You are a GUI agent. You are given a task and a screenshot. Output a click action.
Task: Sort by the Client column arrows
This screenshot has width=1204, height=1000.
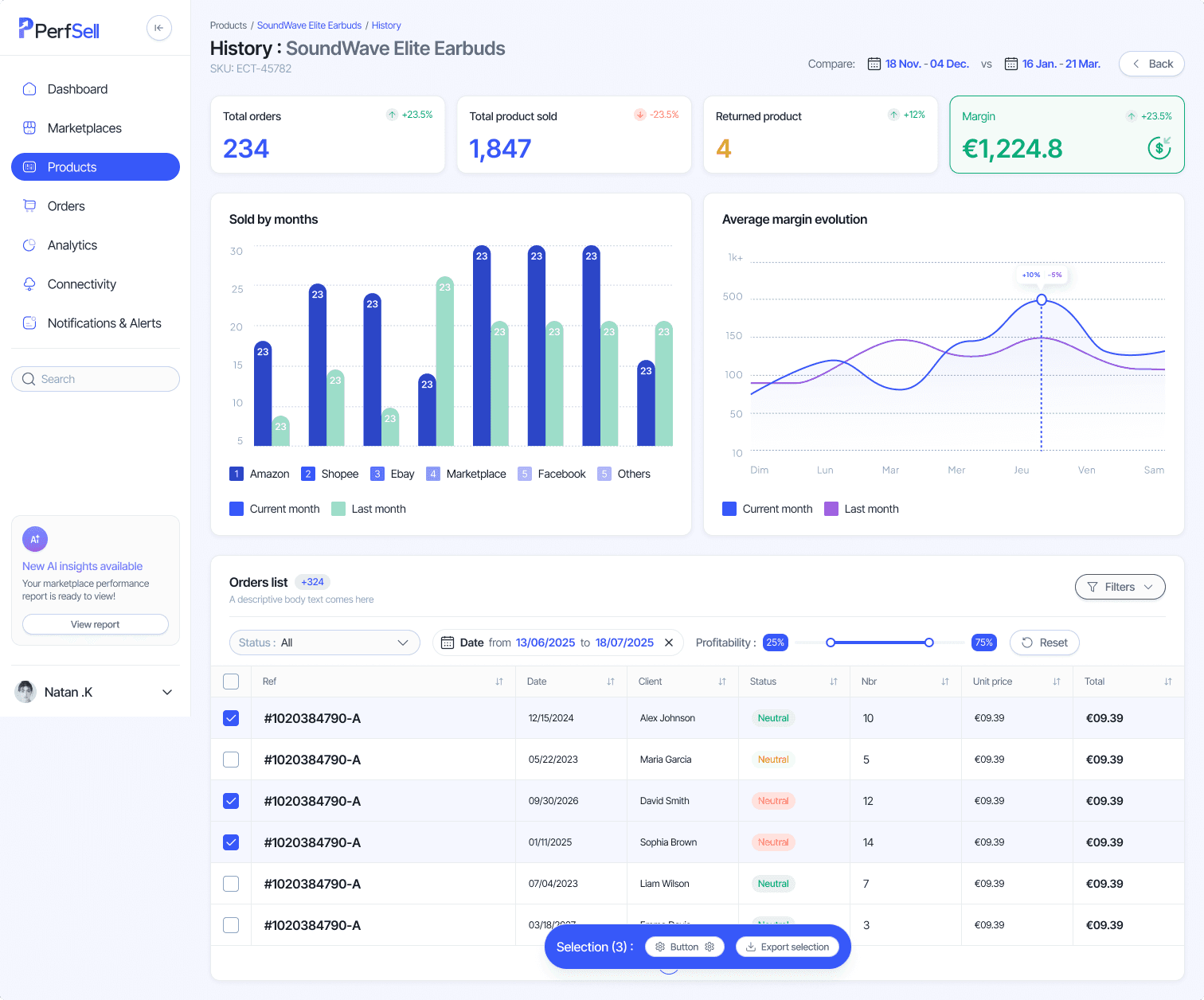pyautogui.click(x=722, y=682)
